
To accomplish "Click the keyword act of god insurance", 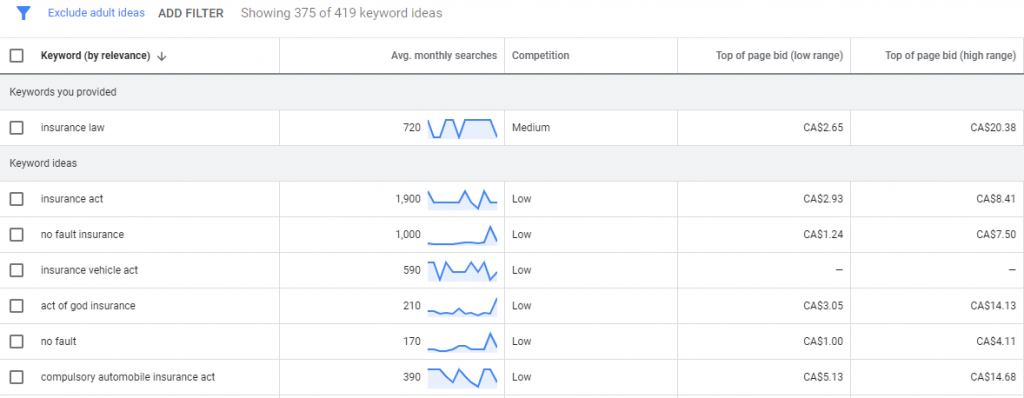I will point(88,305).
